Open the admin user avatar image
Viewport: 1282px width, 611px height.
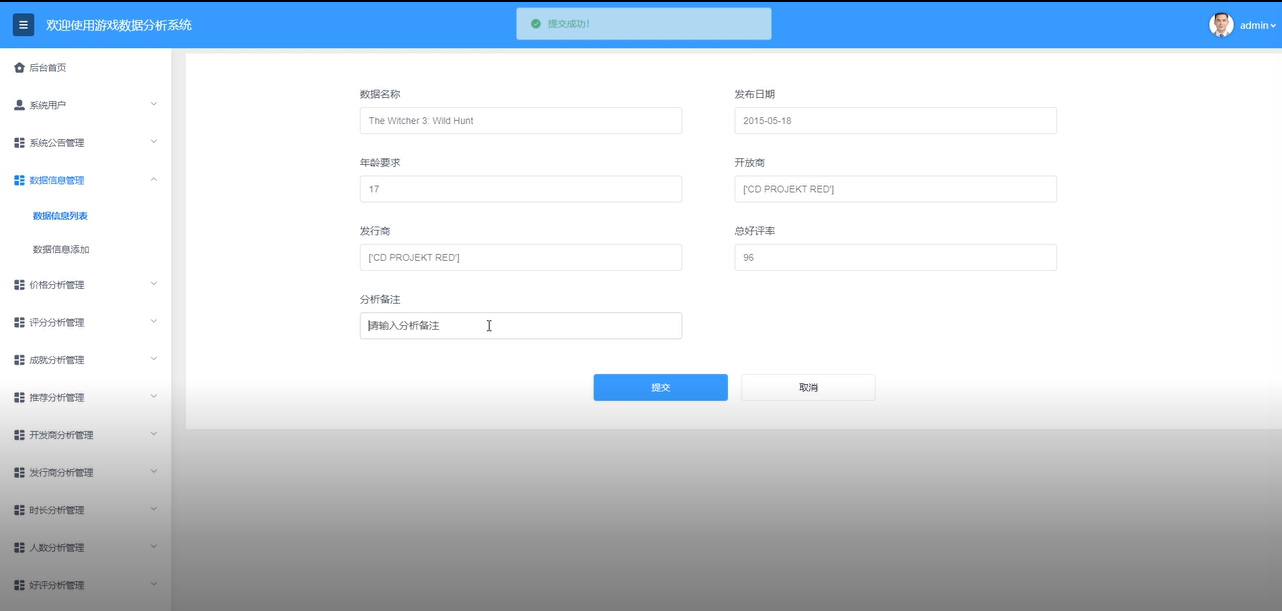pos(1221,24)
